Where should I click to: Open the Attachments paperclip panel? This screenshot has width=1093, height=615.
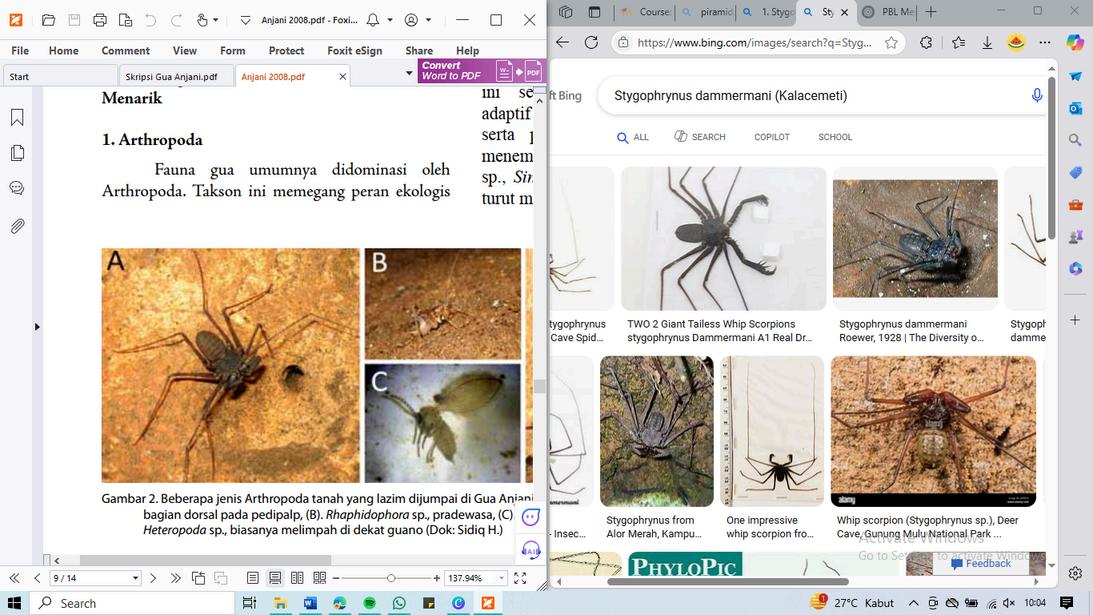pyautogui.click(x=17, y=226)
